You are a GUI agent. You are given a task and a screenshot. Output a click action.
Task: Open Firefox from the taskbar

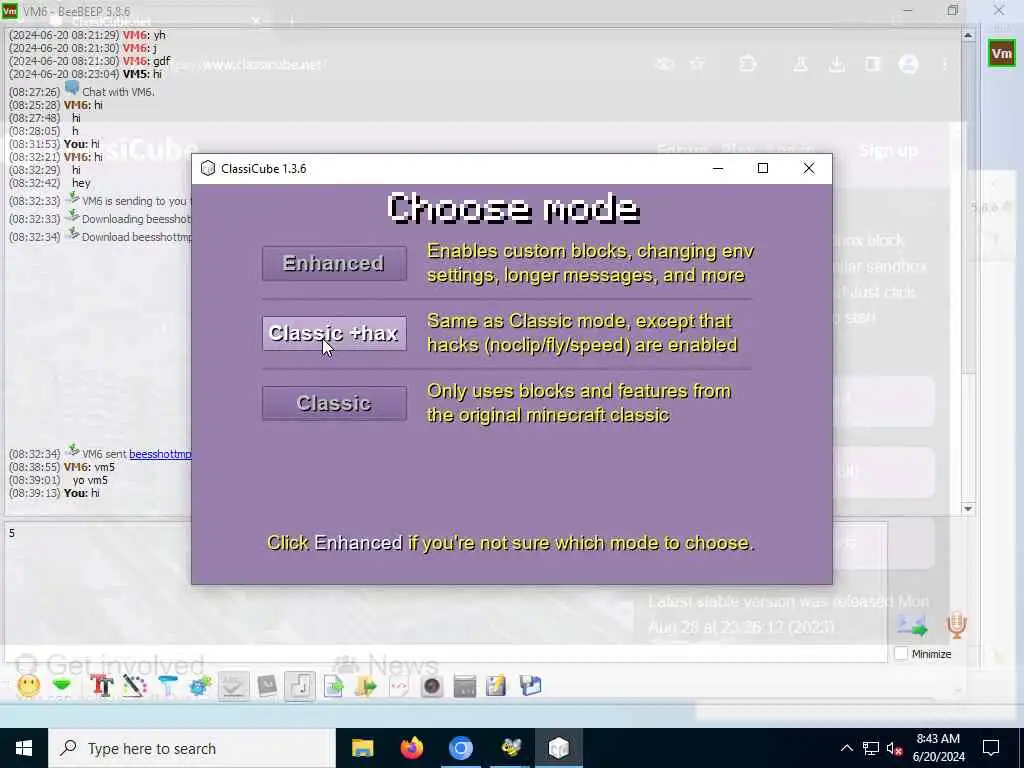pyautogui.click(x=411, y=748)
